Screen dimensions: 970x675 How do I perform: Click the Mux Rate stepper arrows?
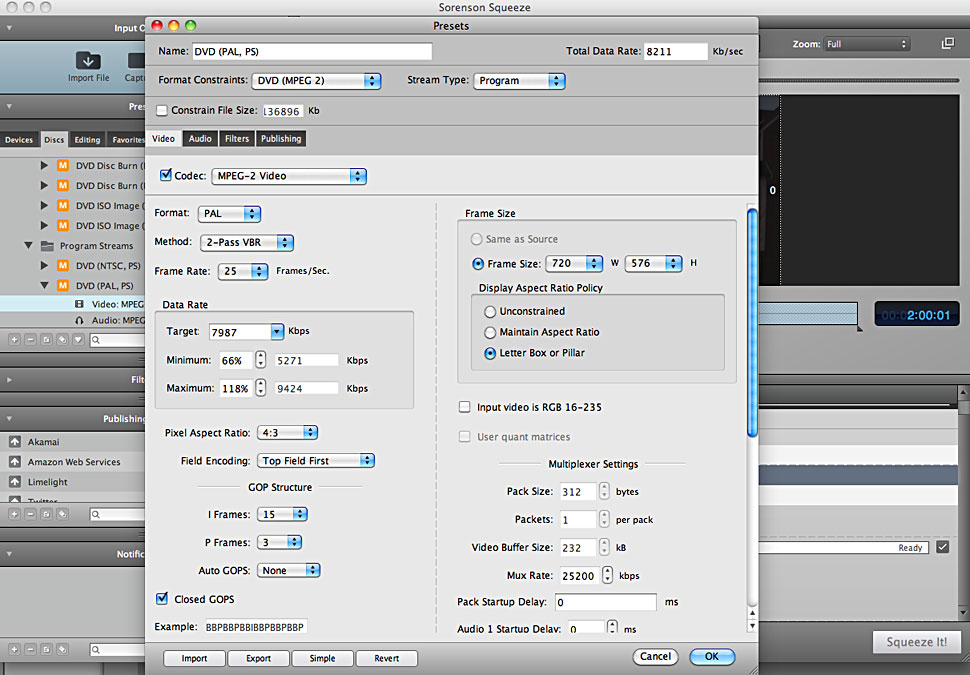pyautogui.click(x=607, y=575)
